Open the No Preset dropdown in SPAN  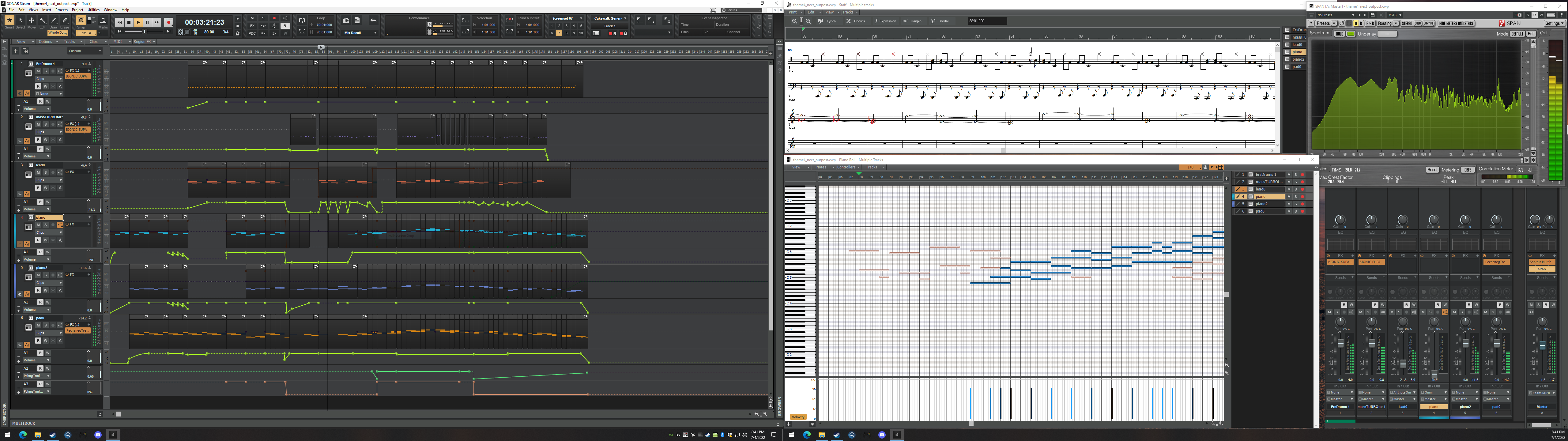point(1336,15)
